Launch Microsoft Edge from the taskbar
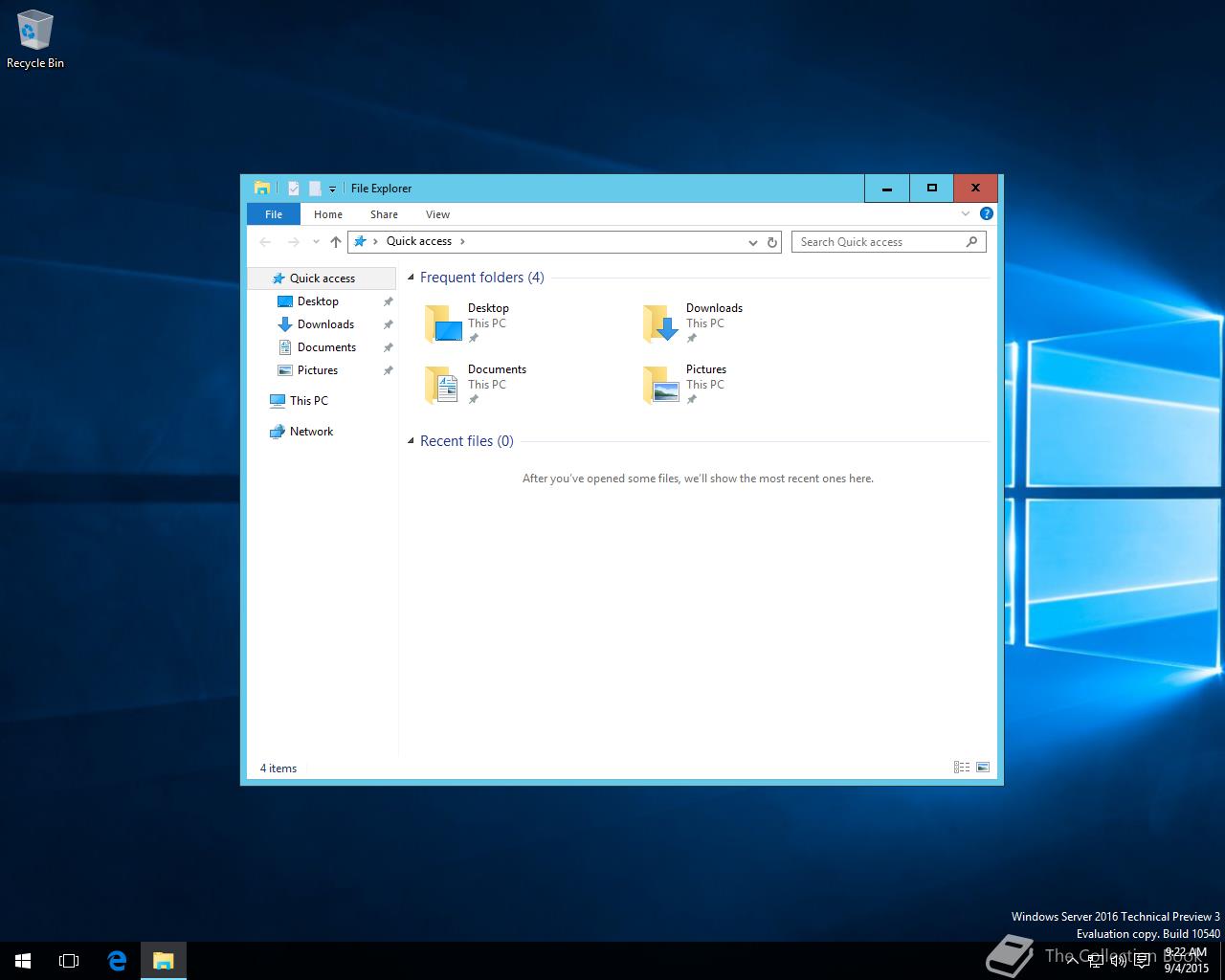 117,961
